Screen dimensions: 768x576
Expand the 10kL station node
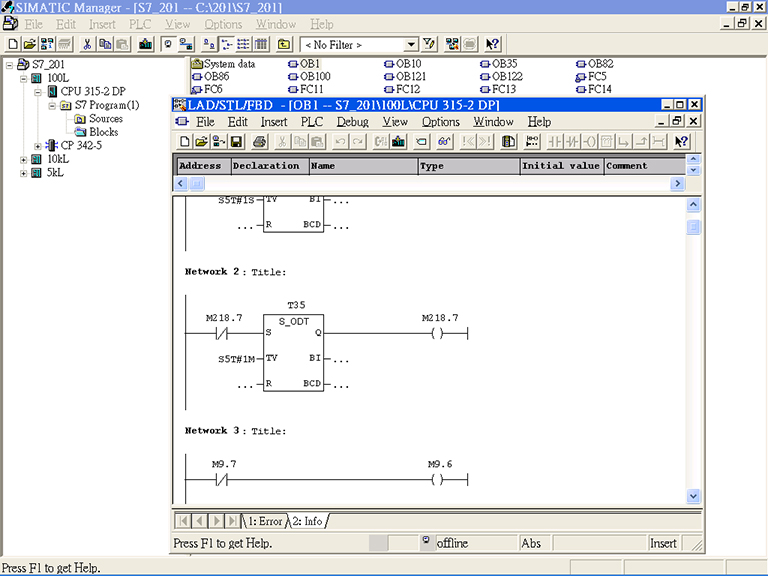24,160
